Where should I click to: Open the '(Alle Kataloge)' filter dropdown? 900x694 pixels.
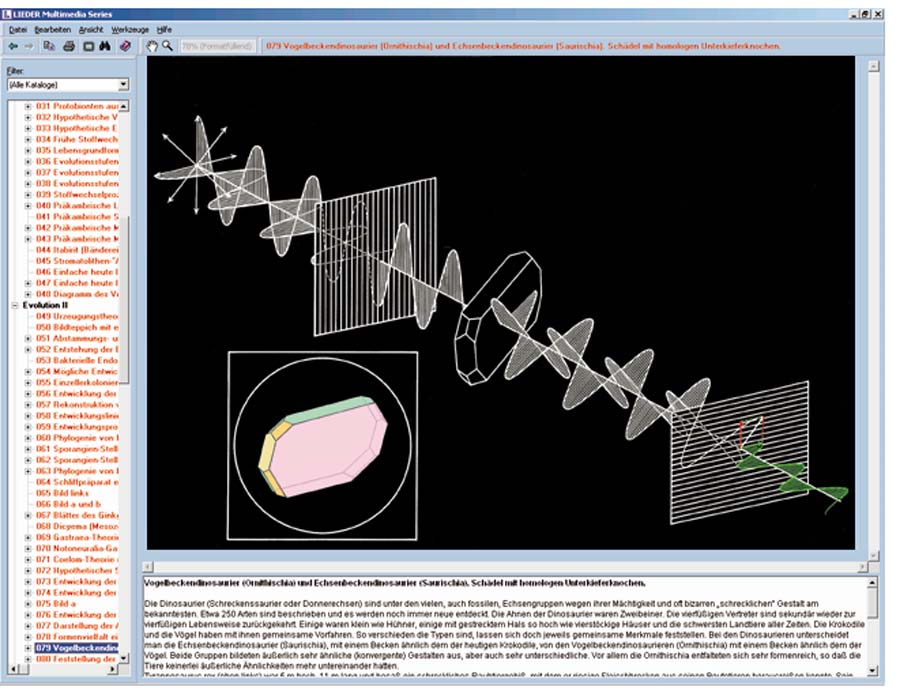122,86
